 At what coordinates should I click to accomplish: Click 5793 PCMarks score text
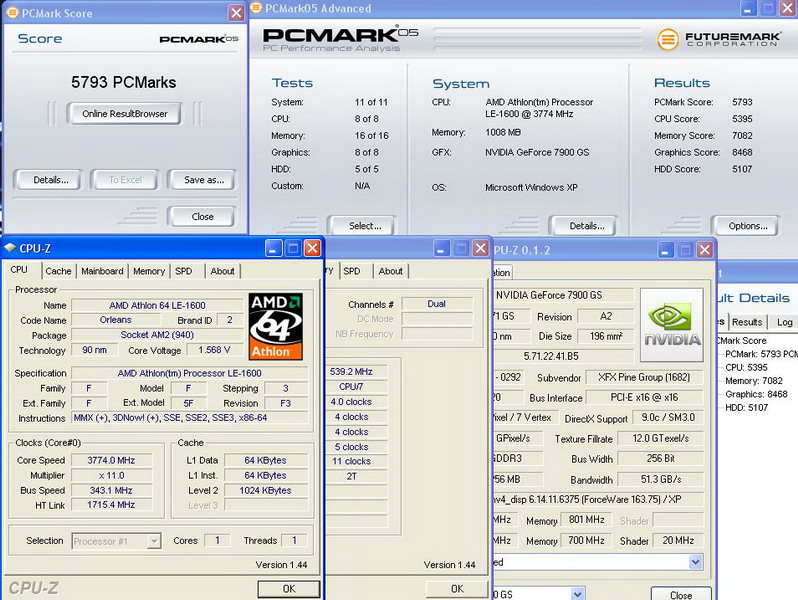click(124, 82)
